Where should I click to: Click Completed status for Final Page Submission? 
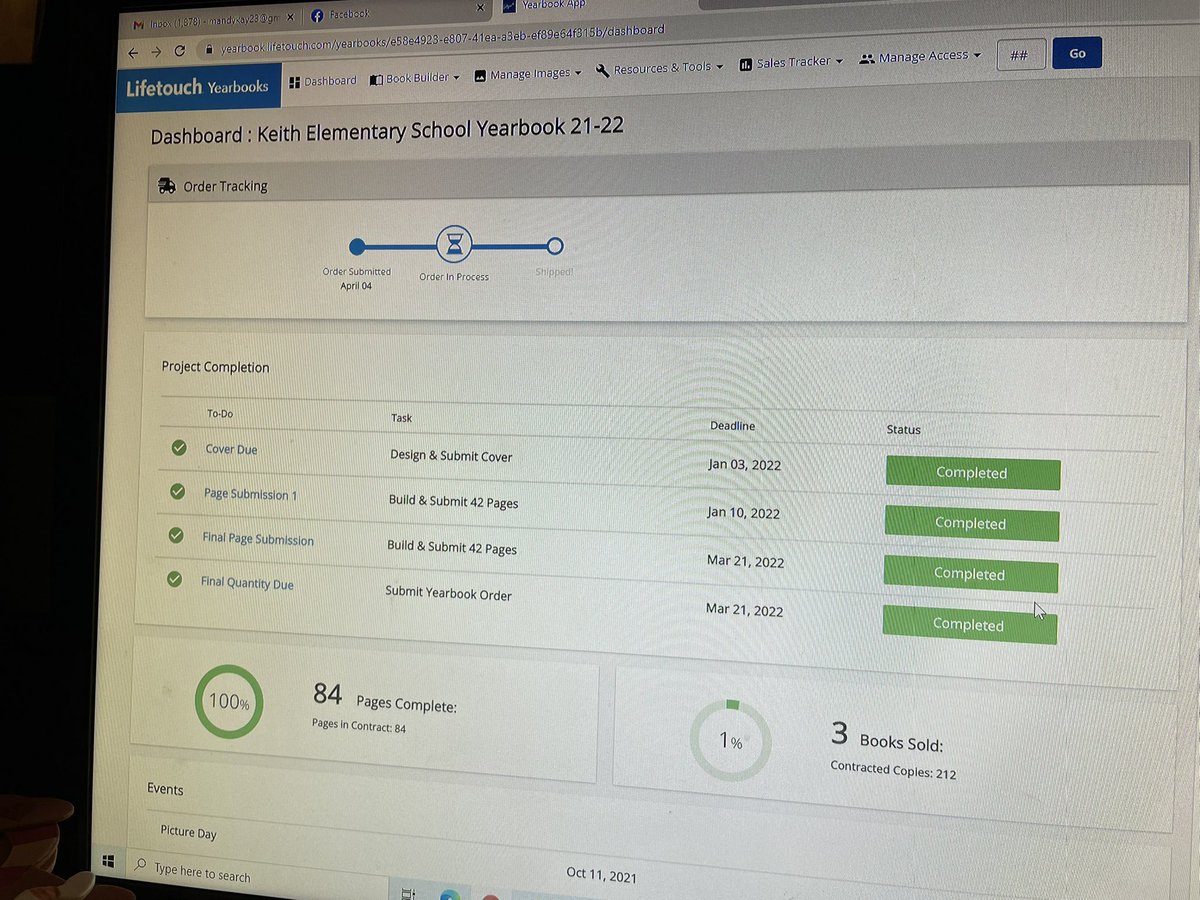coord(969,573)
